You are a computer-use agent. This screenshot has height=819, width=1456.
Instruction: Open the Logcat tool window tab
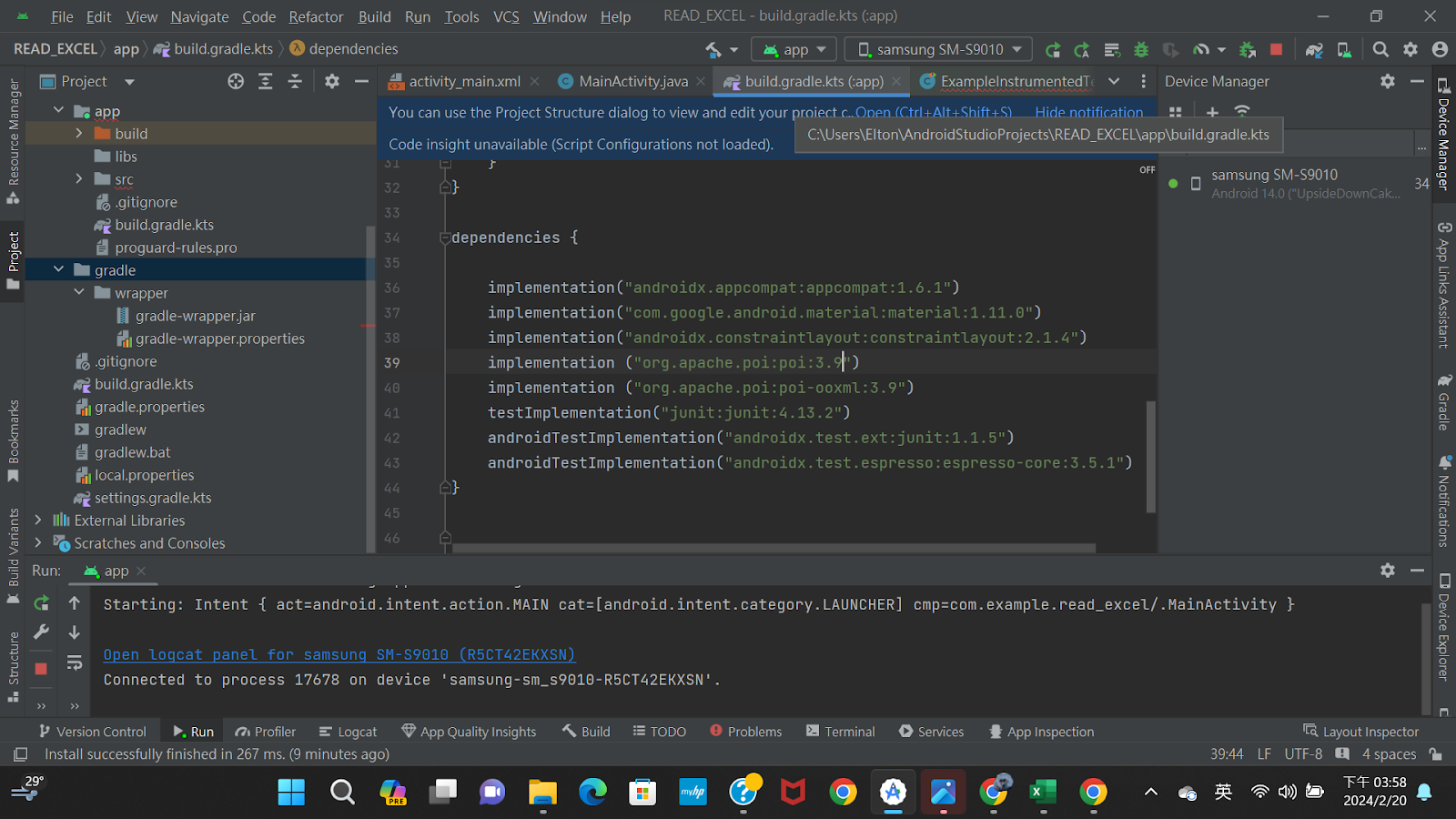pyautogui.click(x=348, y=732)
